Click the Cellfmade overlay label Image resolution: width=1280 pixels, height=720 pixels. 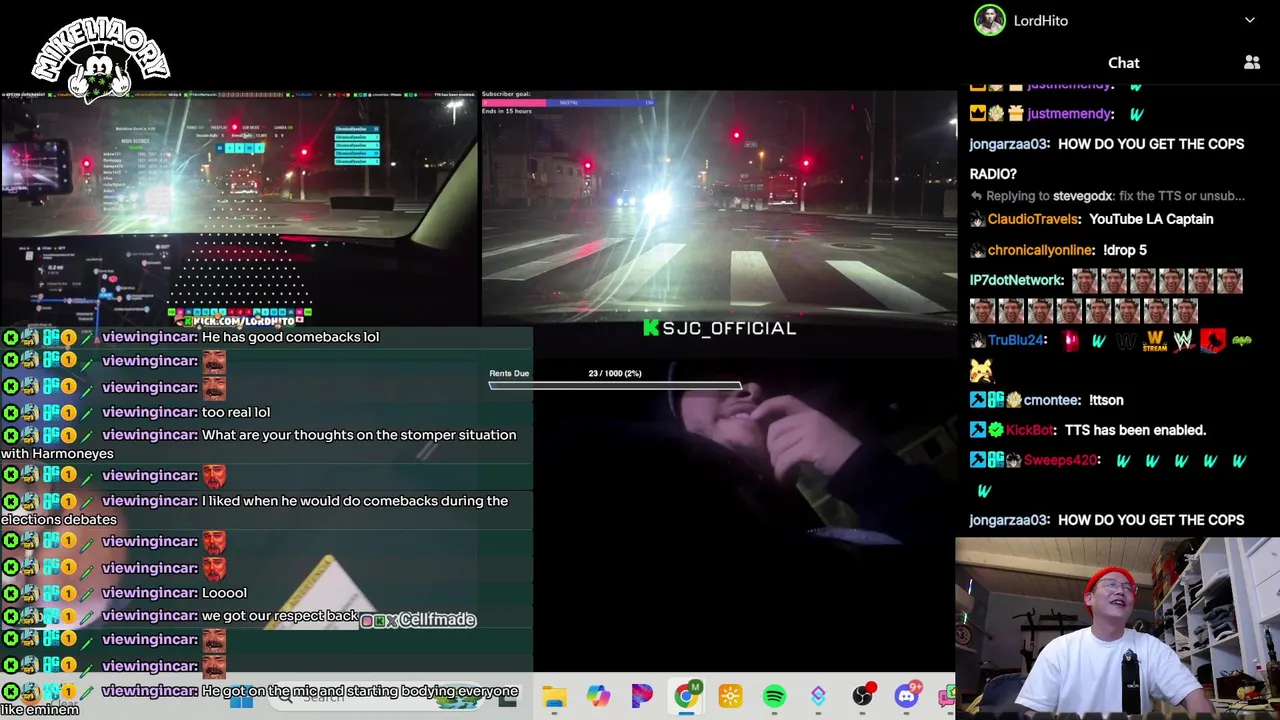(418, 620)
